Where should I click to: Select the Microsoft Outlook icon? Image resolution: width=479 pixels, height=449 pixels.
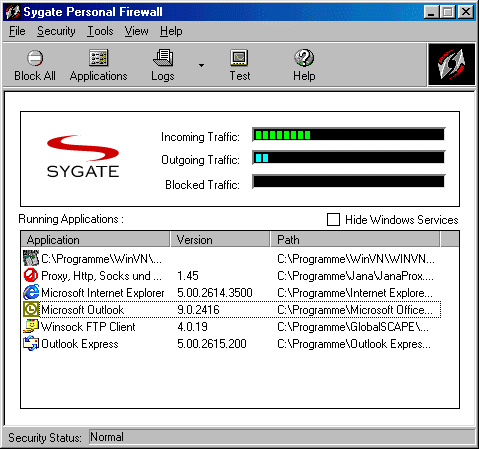31,309
